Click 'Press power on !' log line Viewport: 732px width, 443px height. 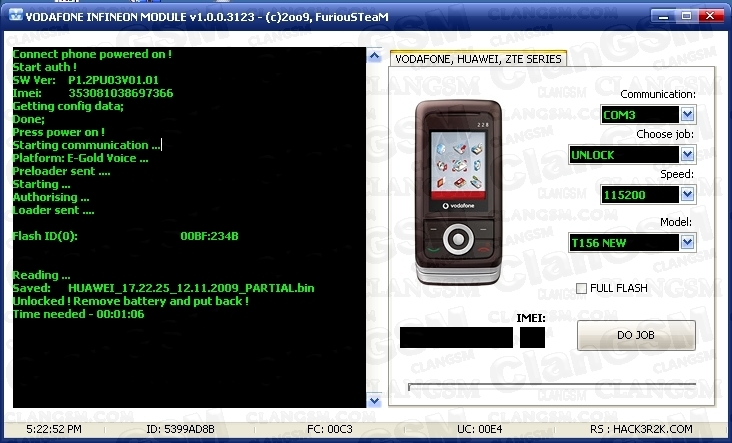click(58, 132)
